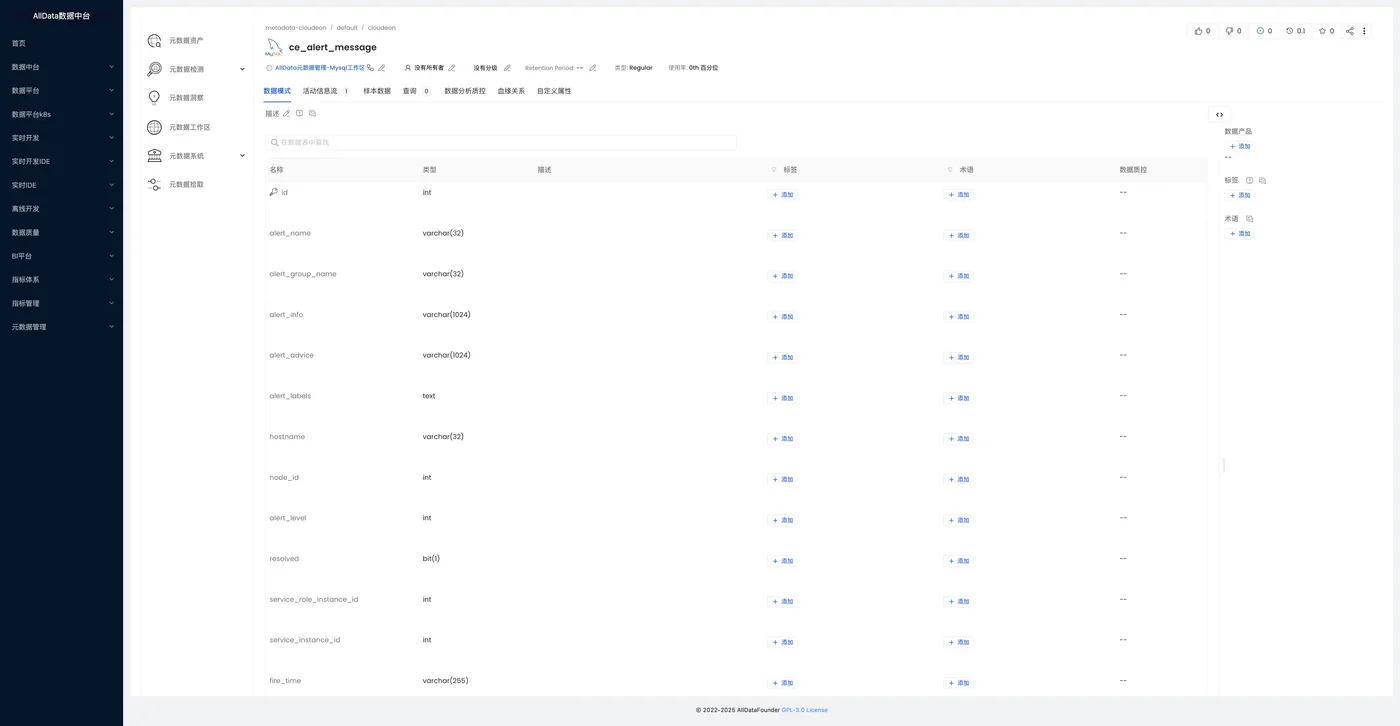Switch to the 样本数据 tab
Viewport: 1400px width, 726px height.
[x=377, y=91]
